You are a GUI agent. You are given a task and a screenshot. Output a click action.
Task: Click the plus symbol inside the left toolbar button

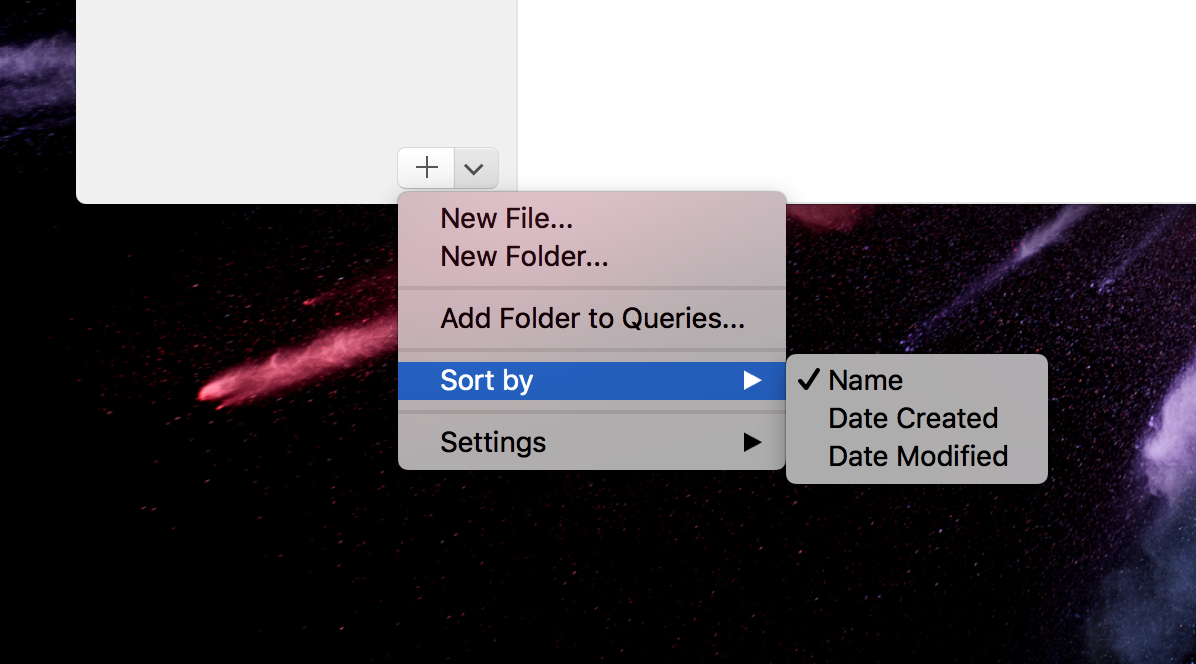tap(425, 167)
